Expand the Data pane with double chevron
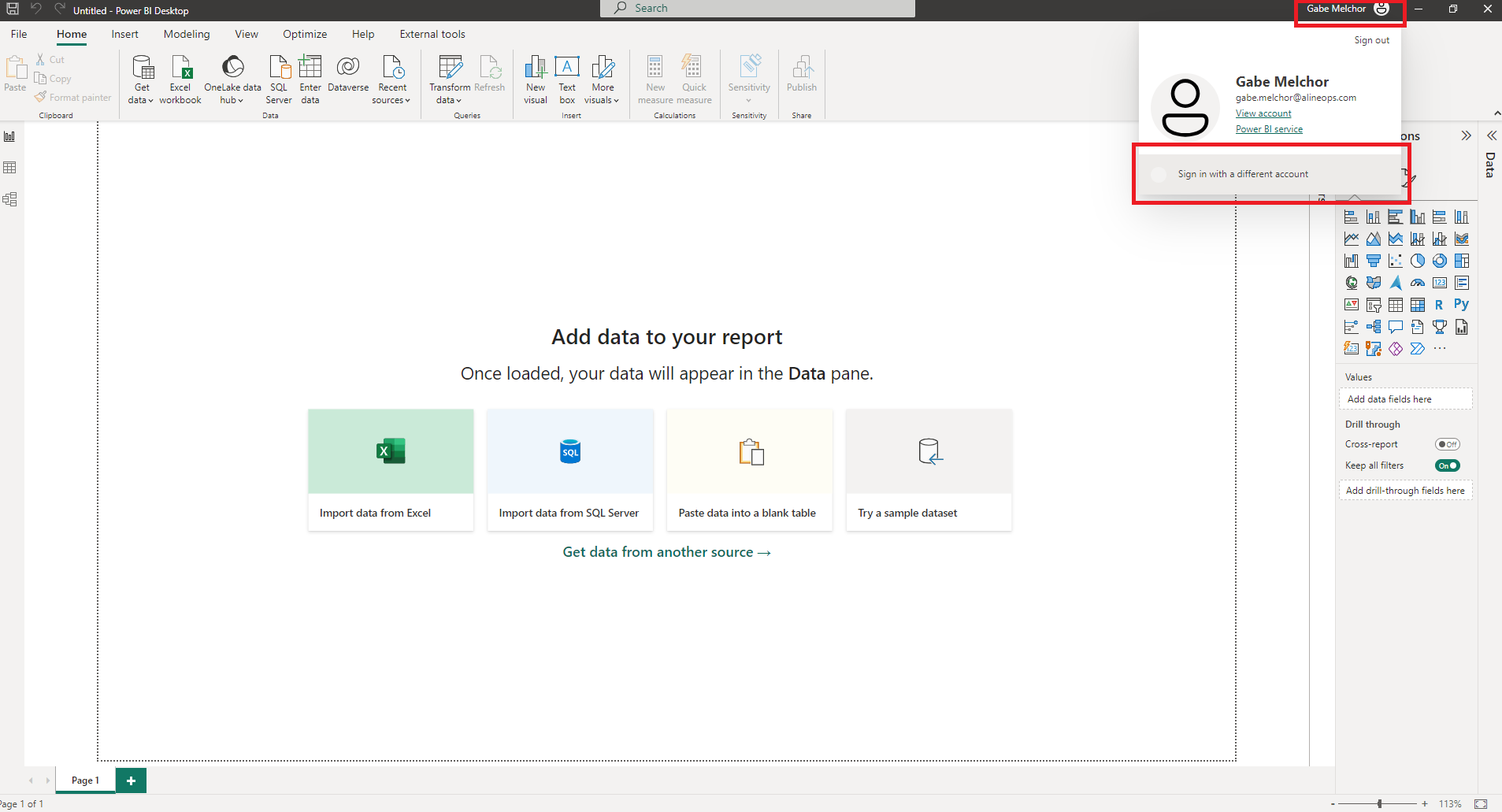This screenshot has height=812, width=1502. tap(1491, 135)
